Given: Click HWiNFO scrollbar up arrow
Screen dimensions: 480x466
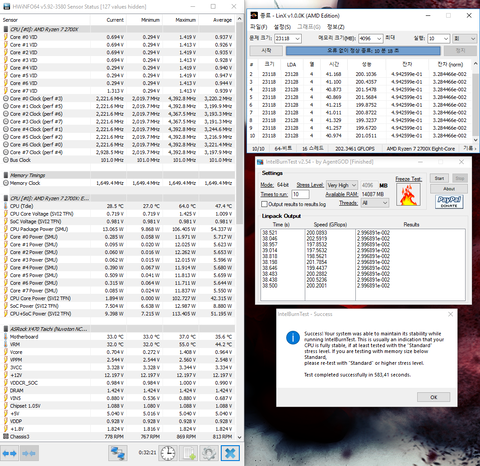Looking at the screenshot, I should point(239,19).
